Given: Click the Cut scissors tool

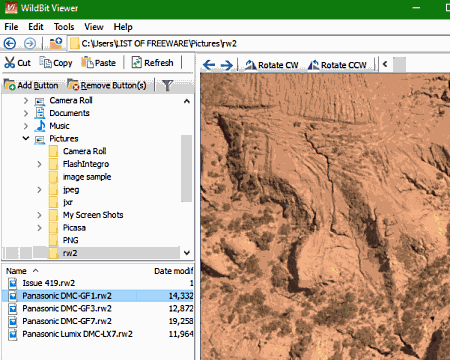Looking at the screenshot, I should coord(17,63).
